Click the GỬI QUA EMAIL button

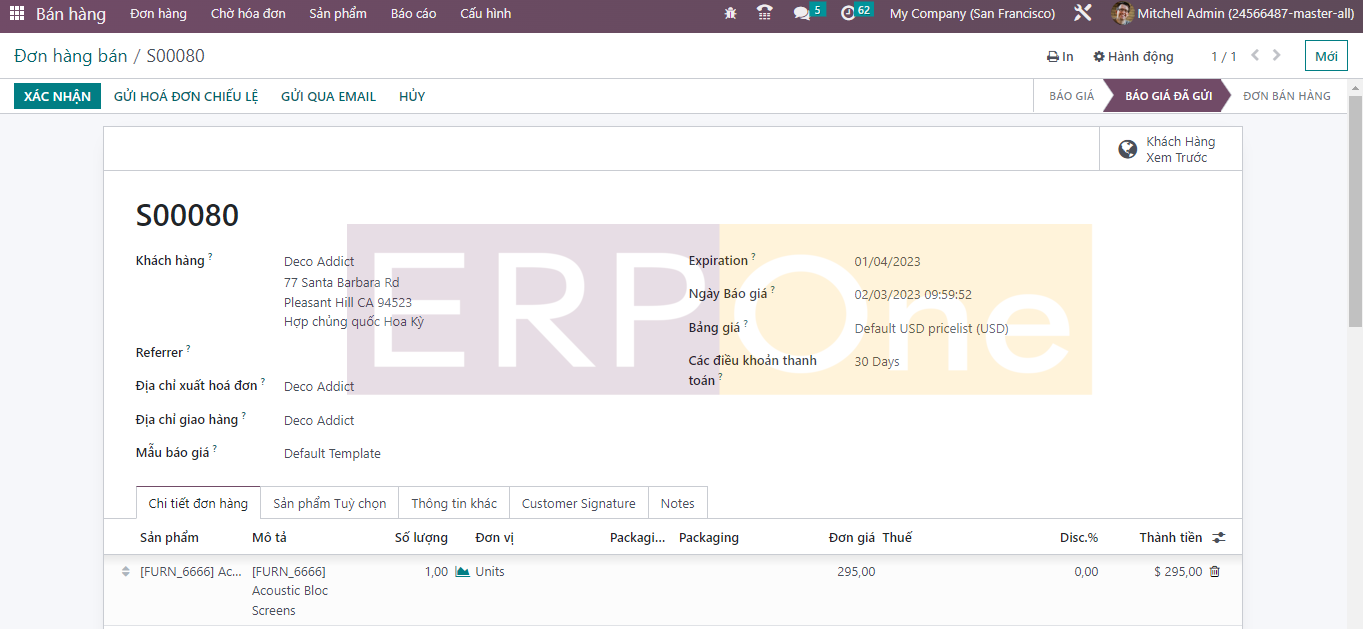tap(328, 97)
